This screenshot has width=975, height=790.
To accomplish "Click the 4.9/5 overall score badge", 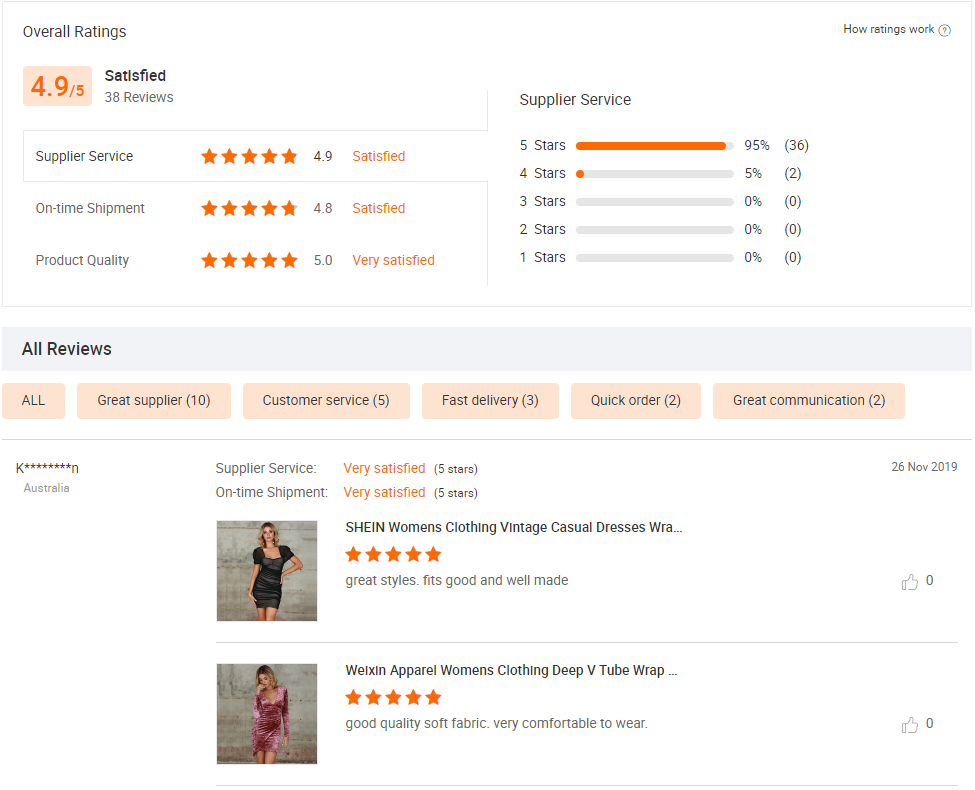I will click(x=57, y=86).
